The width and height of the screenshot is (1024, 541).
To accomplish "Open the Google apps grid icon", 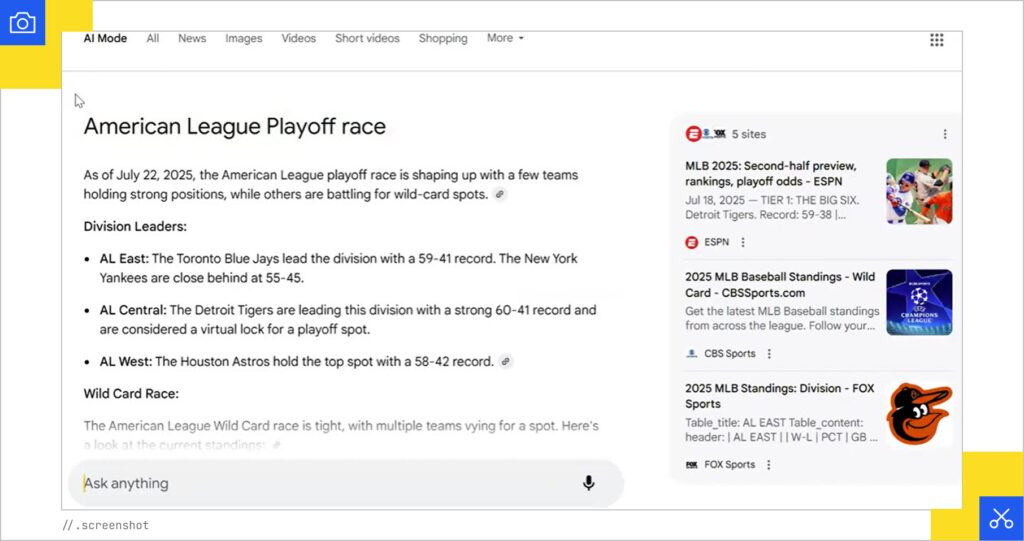I will click(936, 40).
